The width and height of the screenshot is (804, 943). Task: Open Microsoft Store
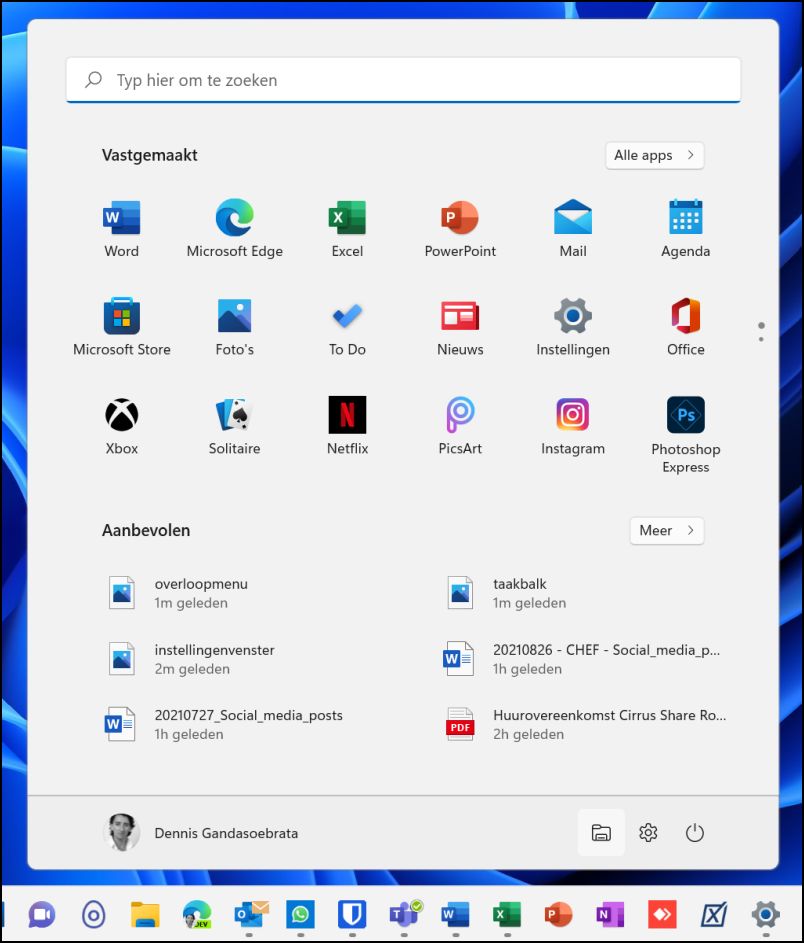121,328
